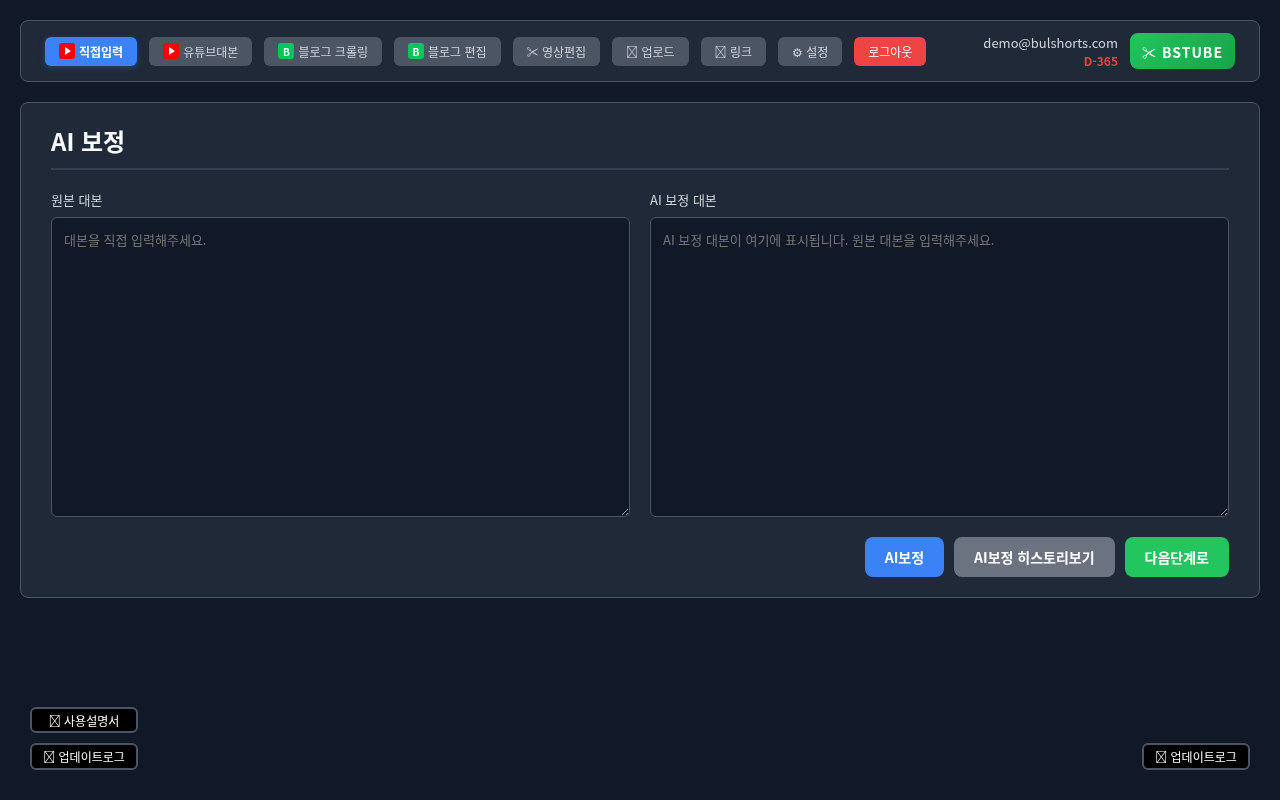The image size is (1280, 800).
Task: Open 블로그 크롤링 from the navigation bar
Action: [322, 52]
